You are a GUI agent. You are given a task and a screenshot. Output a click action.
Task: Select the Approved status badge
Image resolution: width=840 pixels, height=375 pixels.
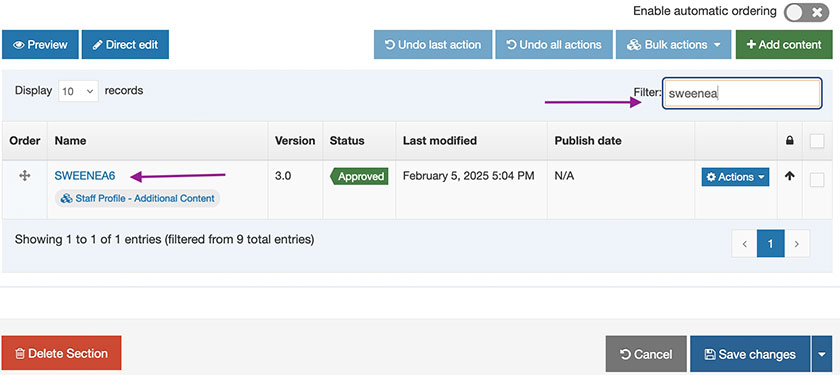[x=359, y=176]
